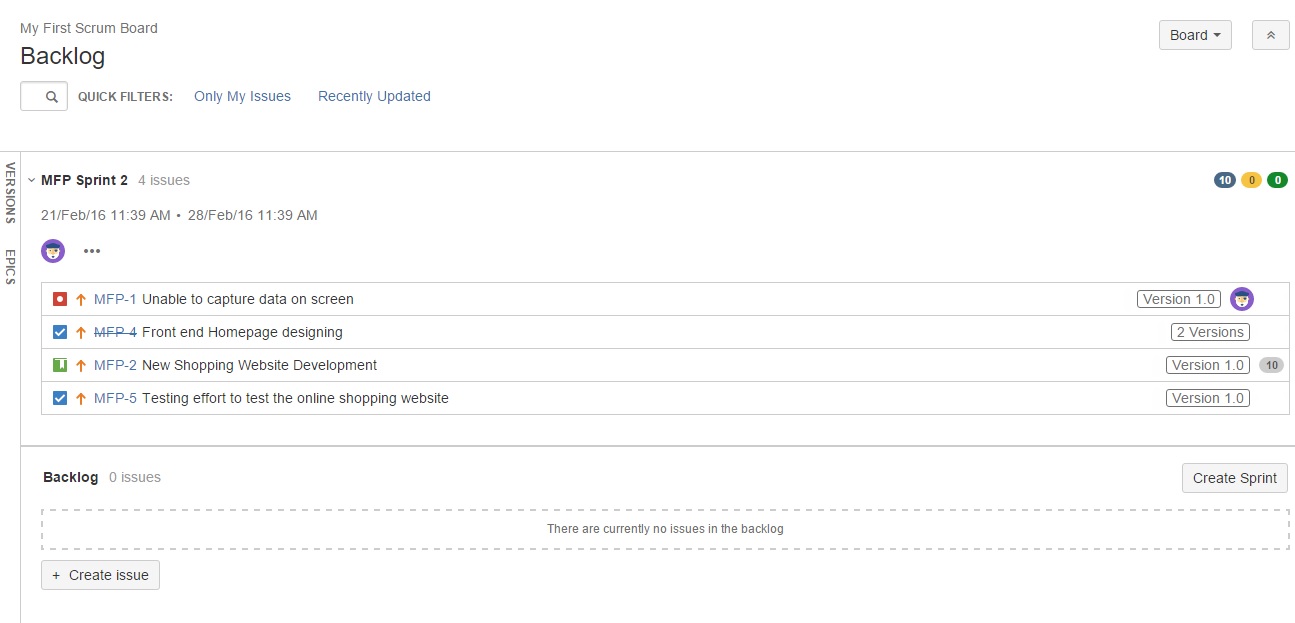Image resolution: width=1295 pixels, height=623 pixels.
Task: Open the Versions side panel
Action: pos(11,193)
